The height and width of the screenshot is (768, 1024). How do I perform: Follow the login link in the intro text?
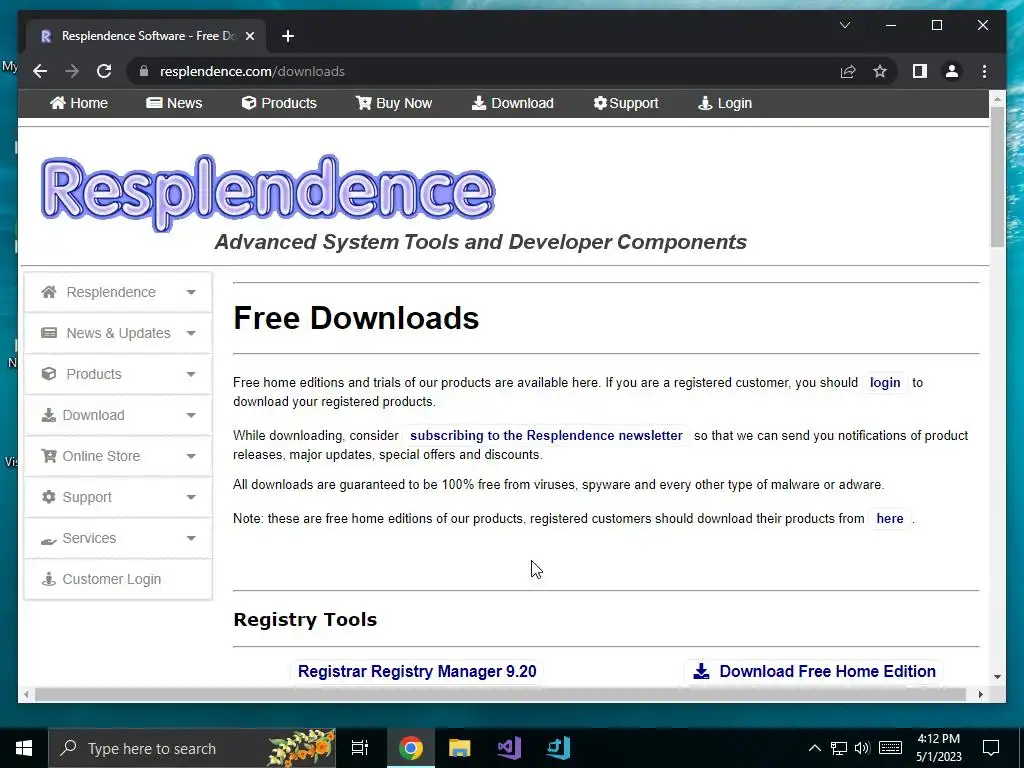(885, 383)
